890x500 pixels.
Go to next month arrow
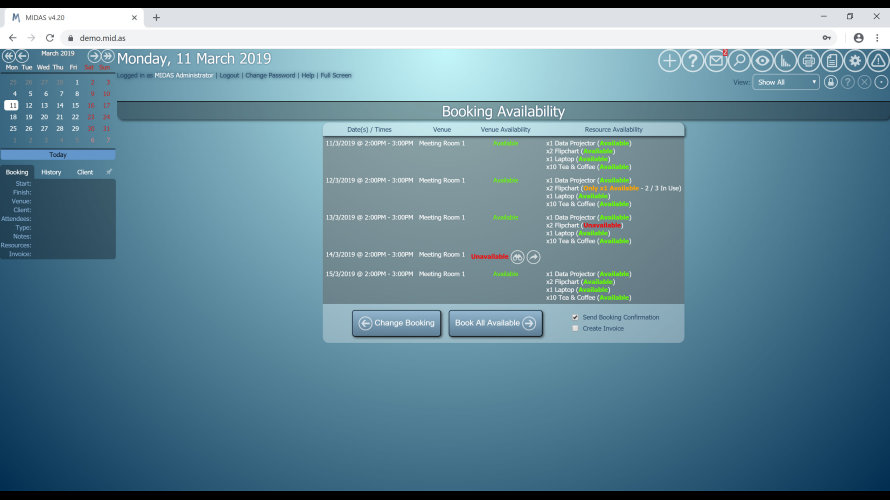[94, 56]
